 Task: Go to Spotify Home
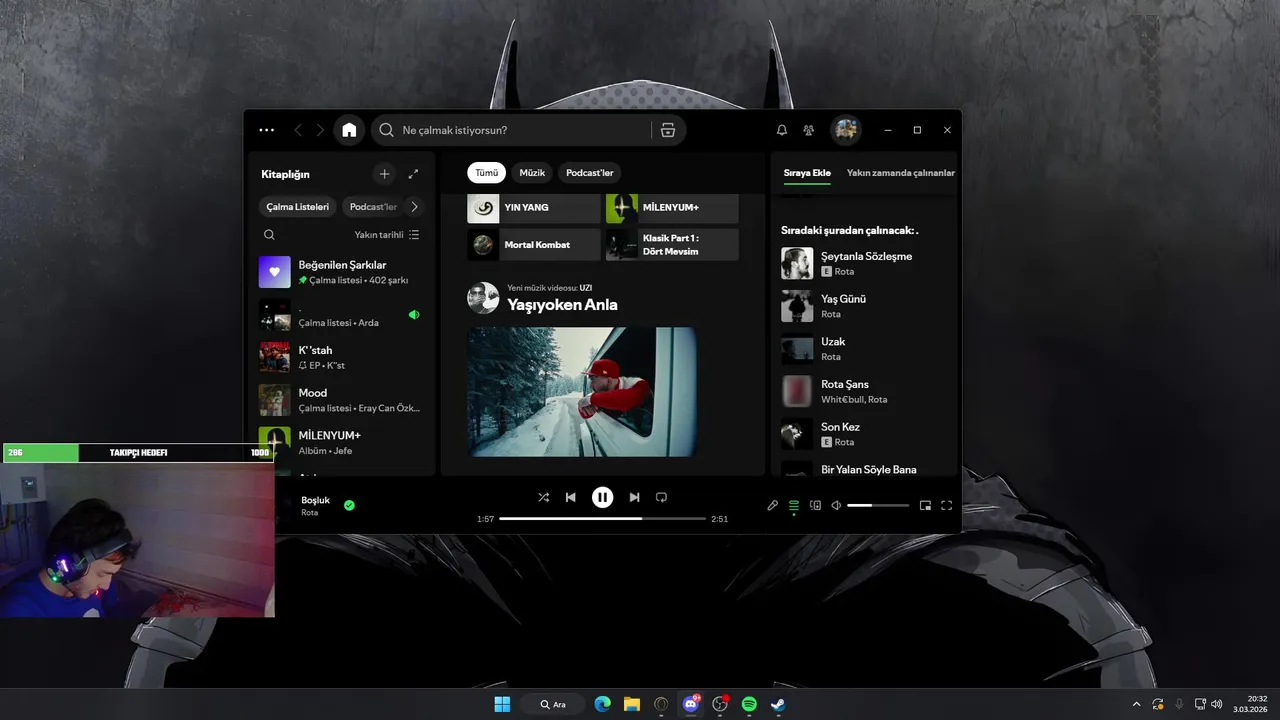pyautogui.click(x=349, y=130)
